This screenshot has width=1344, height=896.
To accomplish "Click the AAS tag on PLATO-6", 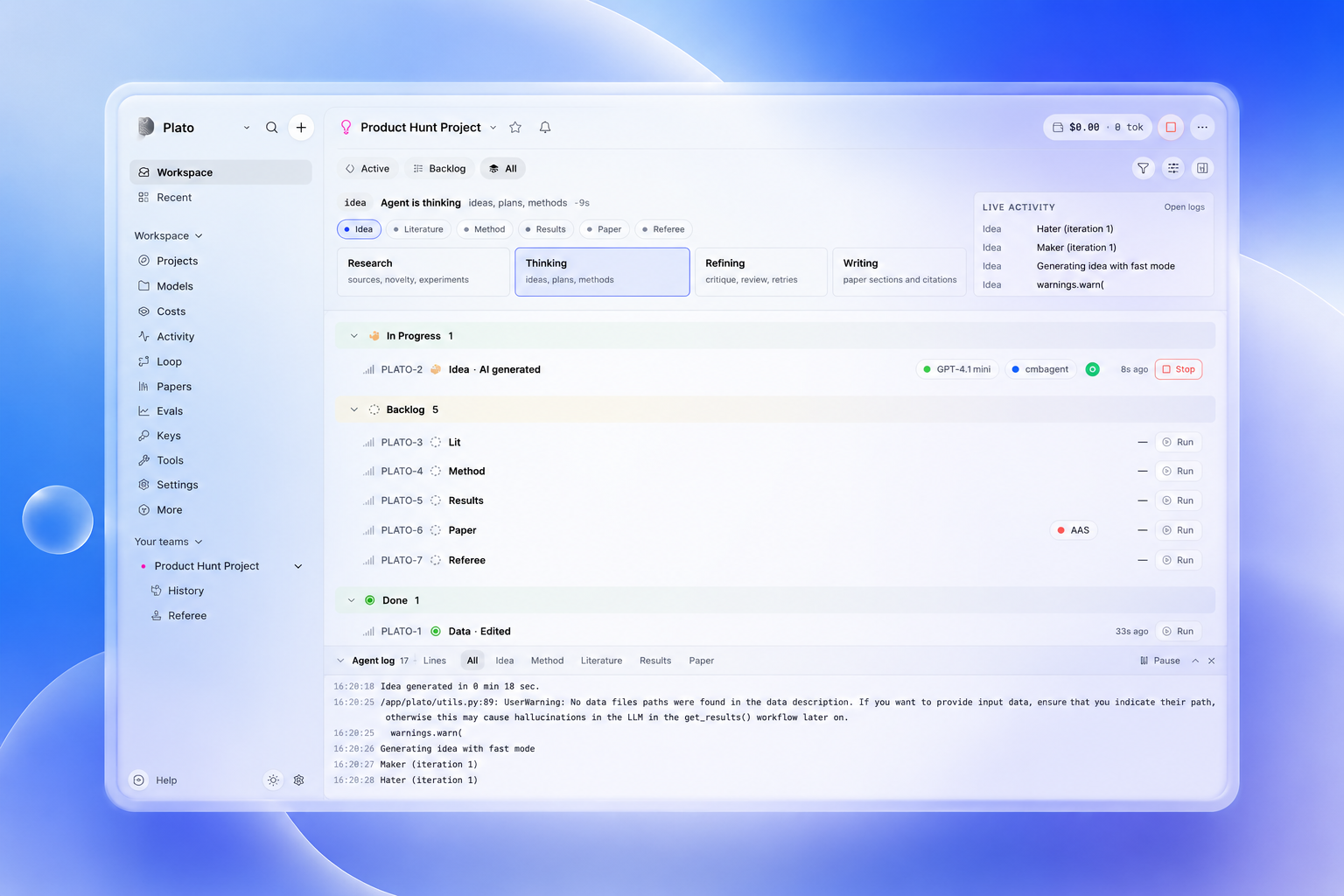I will tap(1074, 530).
